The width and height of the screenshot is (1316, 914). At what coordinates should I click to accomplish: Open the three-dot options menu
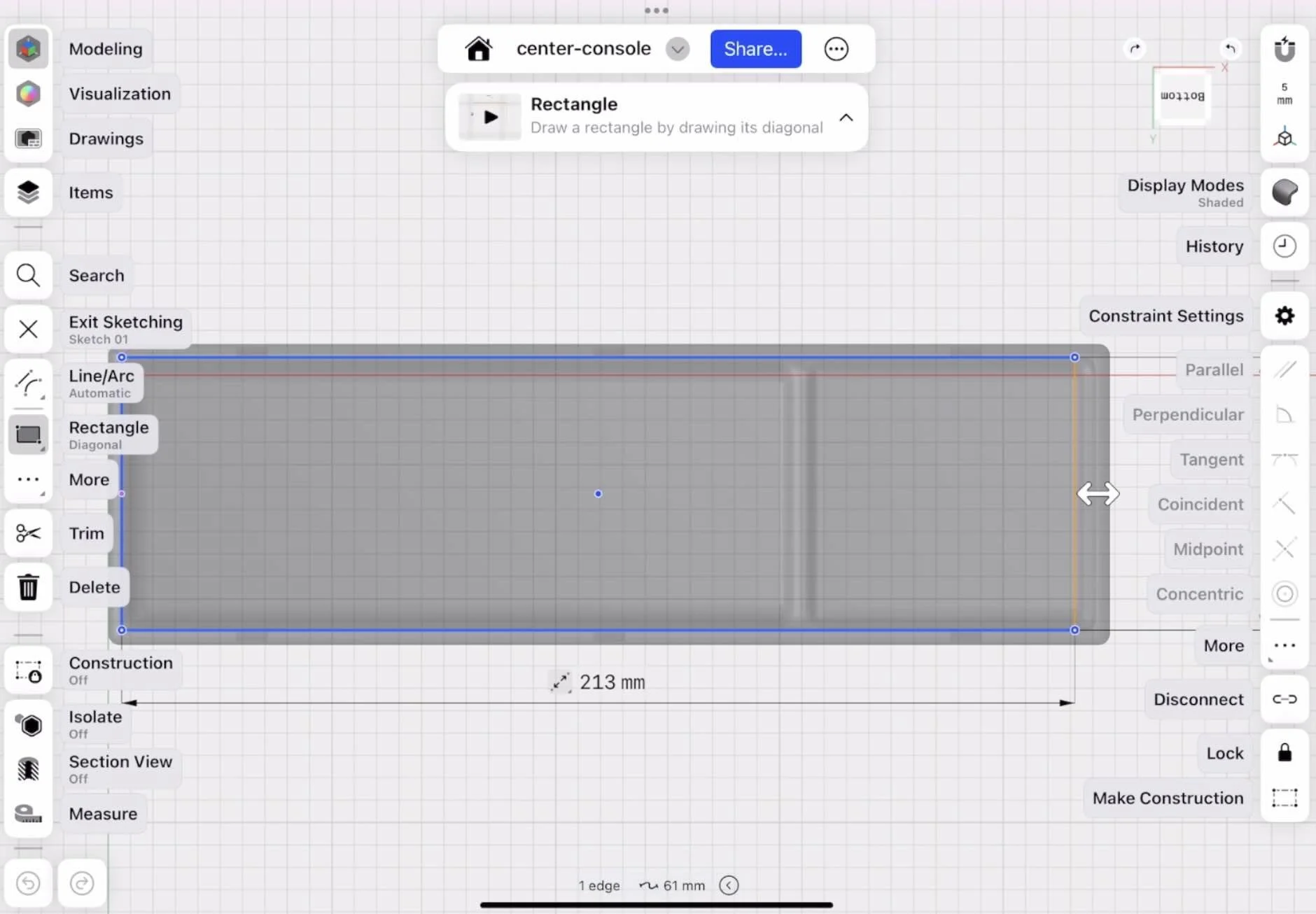pos(836,49)
